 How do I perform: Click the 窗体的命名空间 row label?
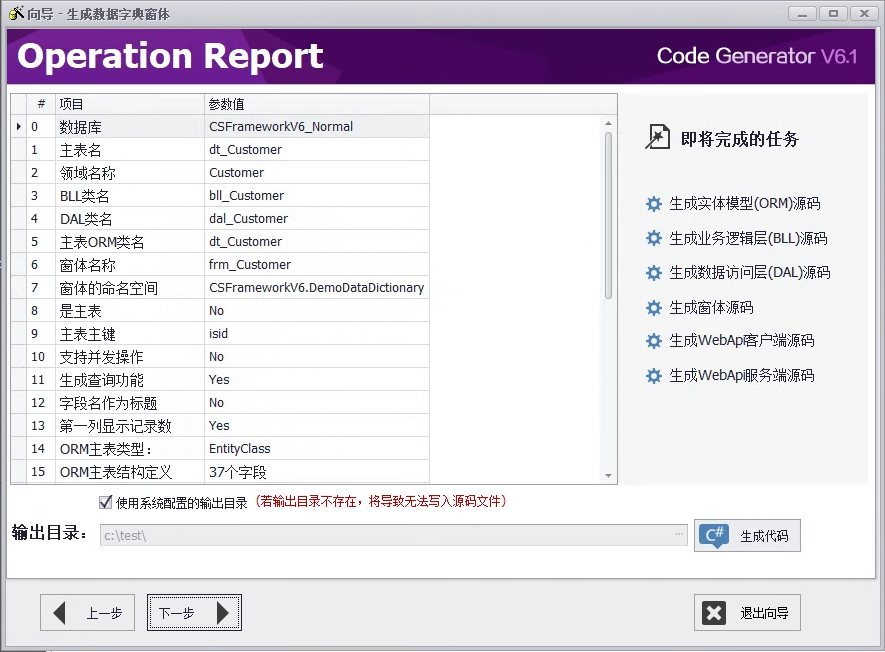[x=109, y=288]
